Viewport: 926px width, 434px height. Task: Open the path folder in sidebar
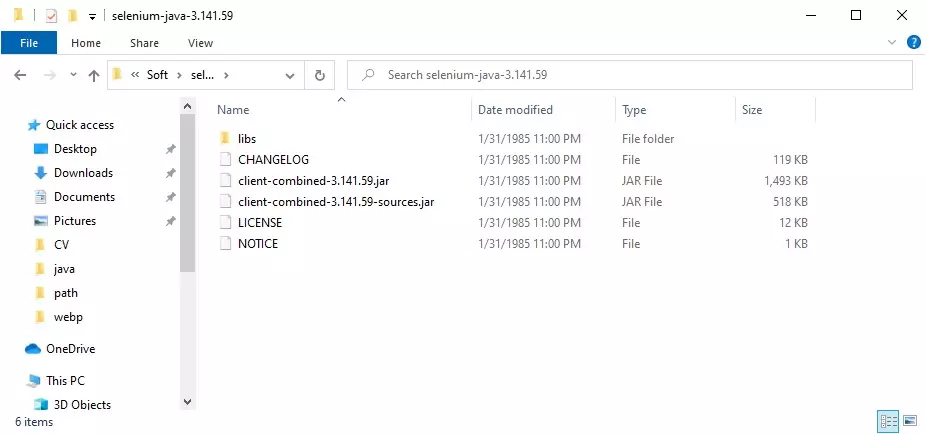point(66,293)
